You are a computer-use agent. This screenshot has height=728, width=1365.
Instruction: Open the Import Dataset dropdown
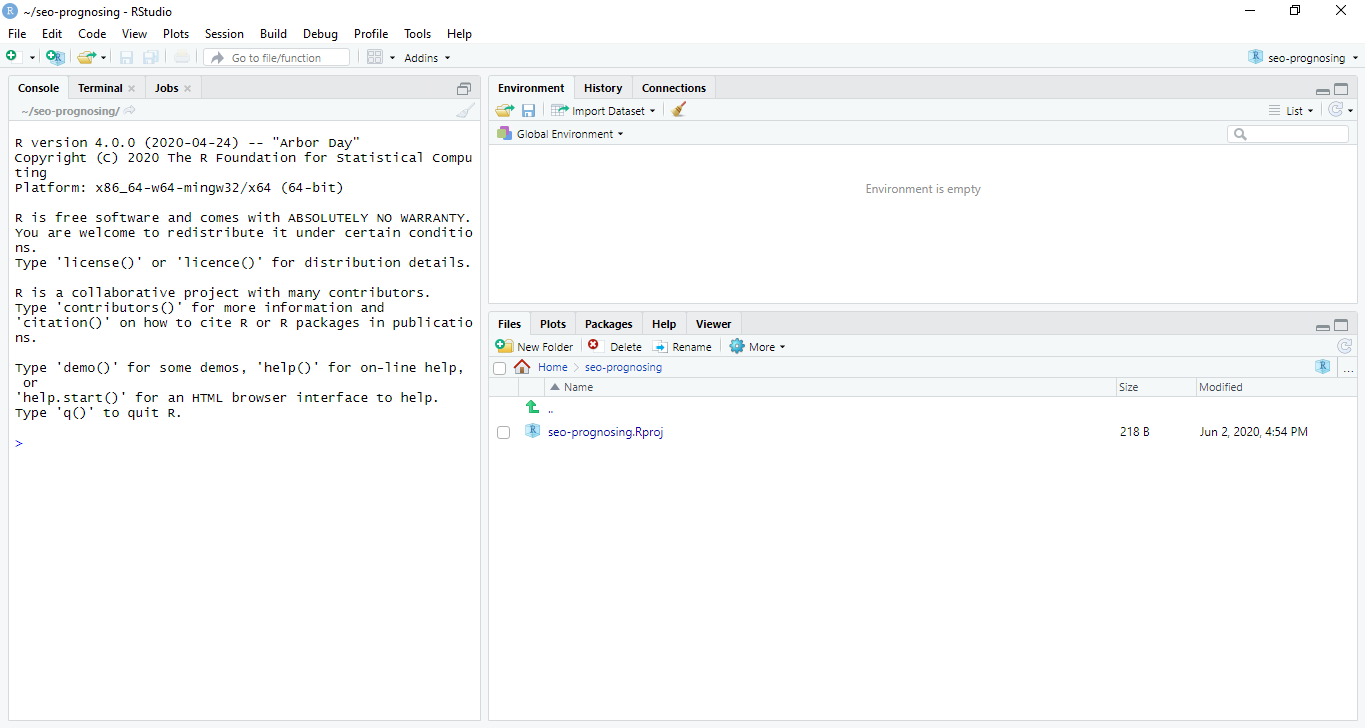coord(604,110)
